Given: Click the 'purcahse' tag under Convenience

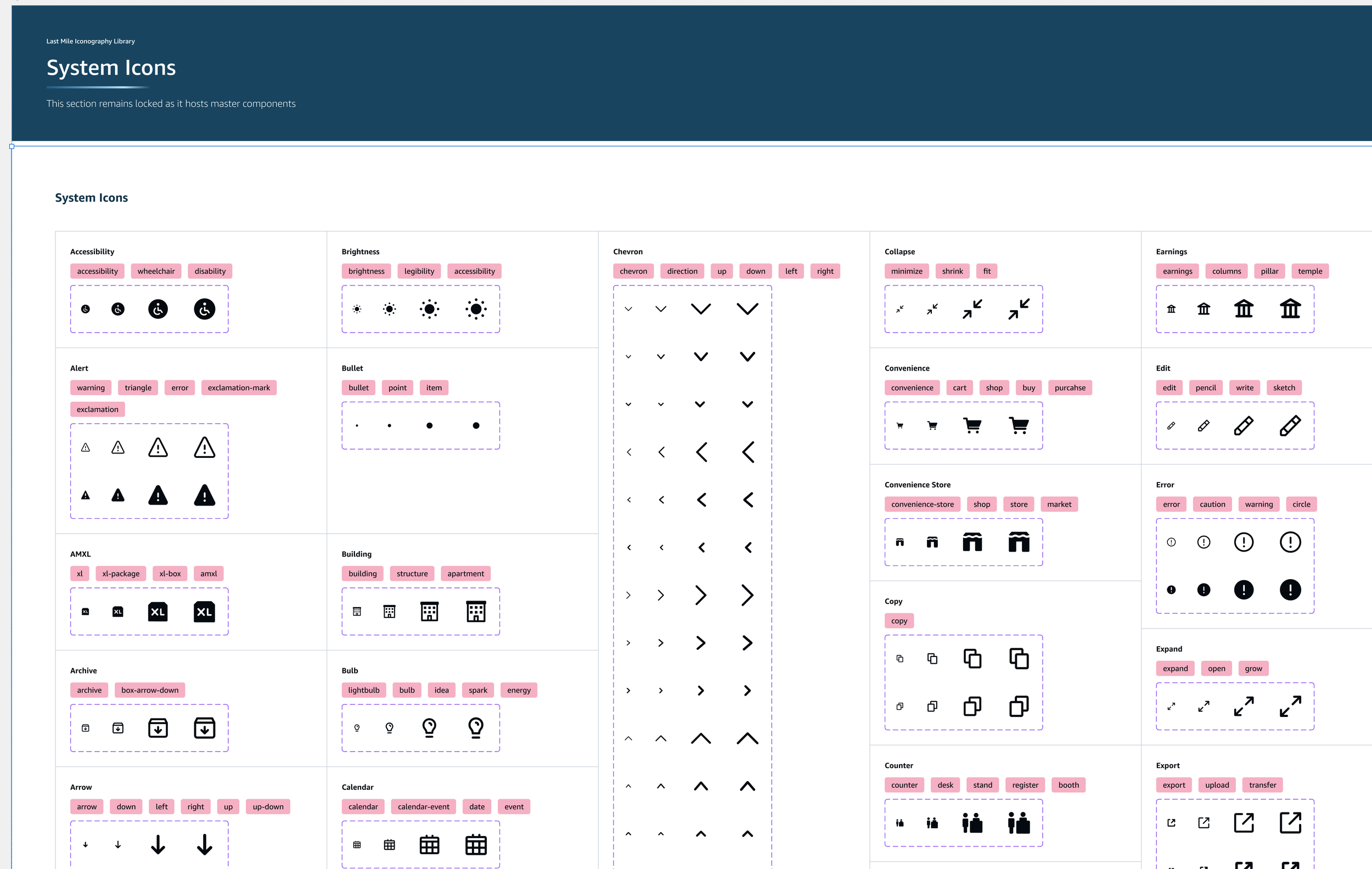Looking at the screenshot, I should 1070,388.
